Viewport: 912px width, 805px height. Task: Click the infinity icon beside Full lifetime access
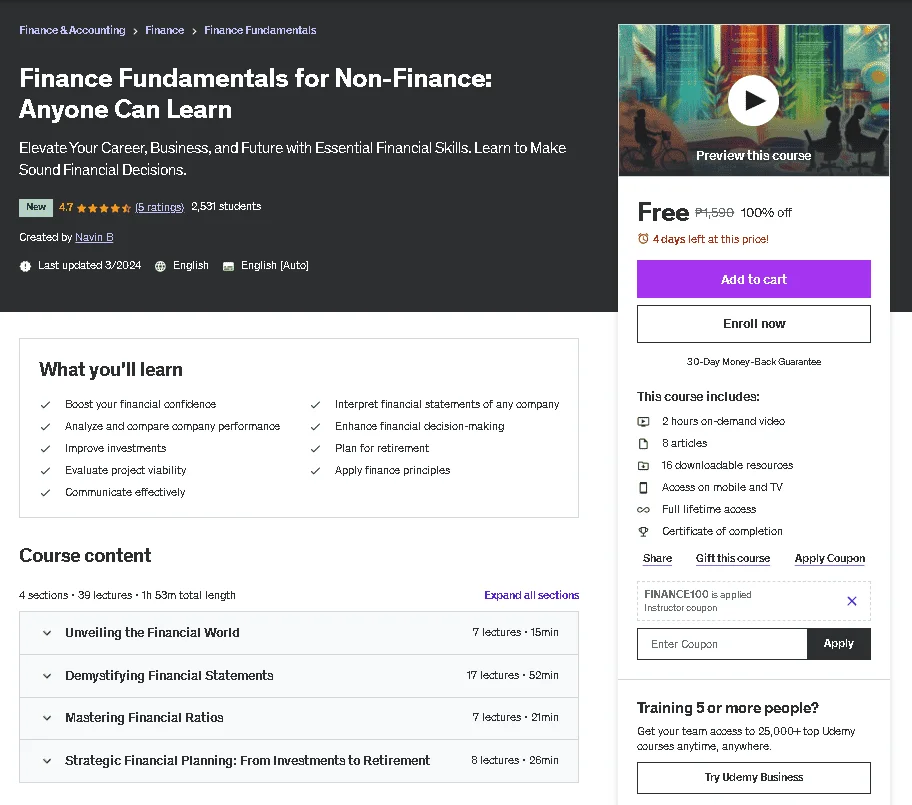[x=643, y=510]
